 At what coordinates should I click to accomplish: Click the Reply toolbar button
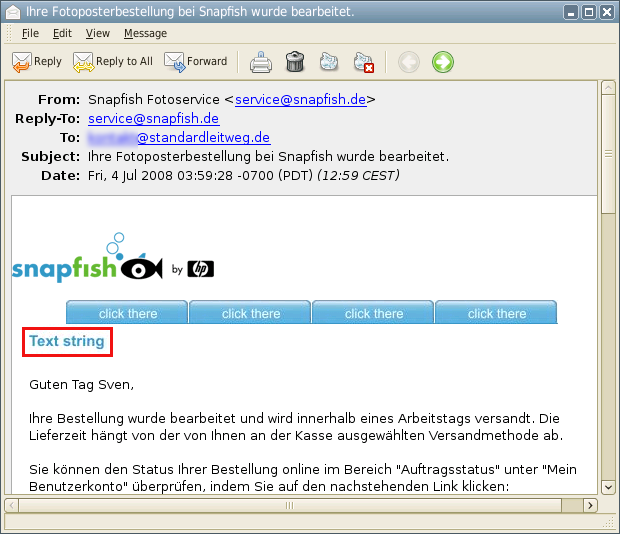[37, 62]
